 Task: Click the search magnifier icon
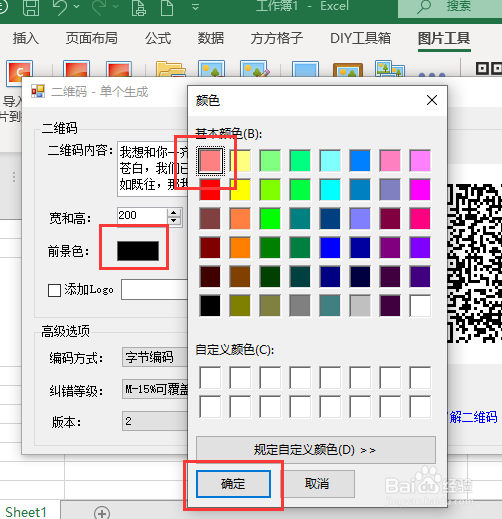click(x=424, y=7)
